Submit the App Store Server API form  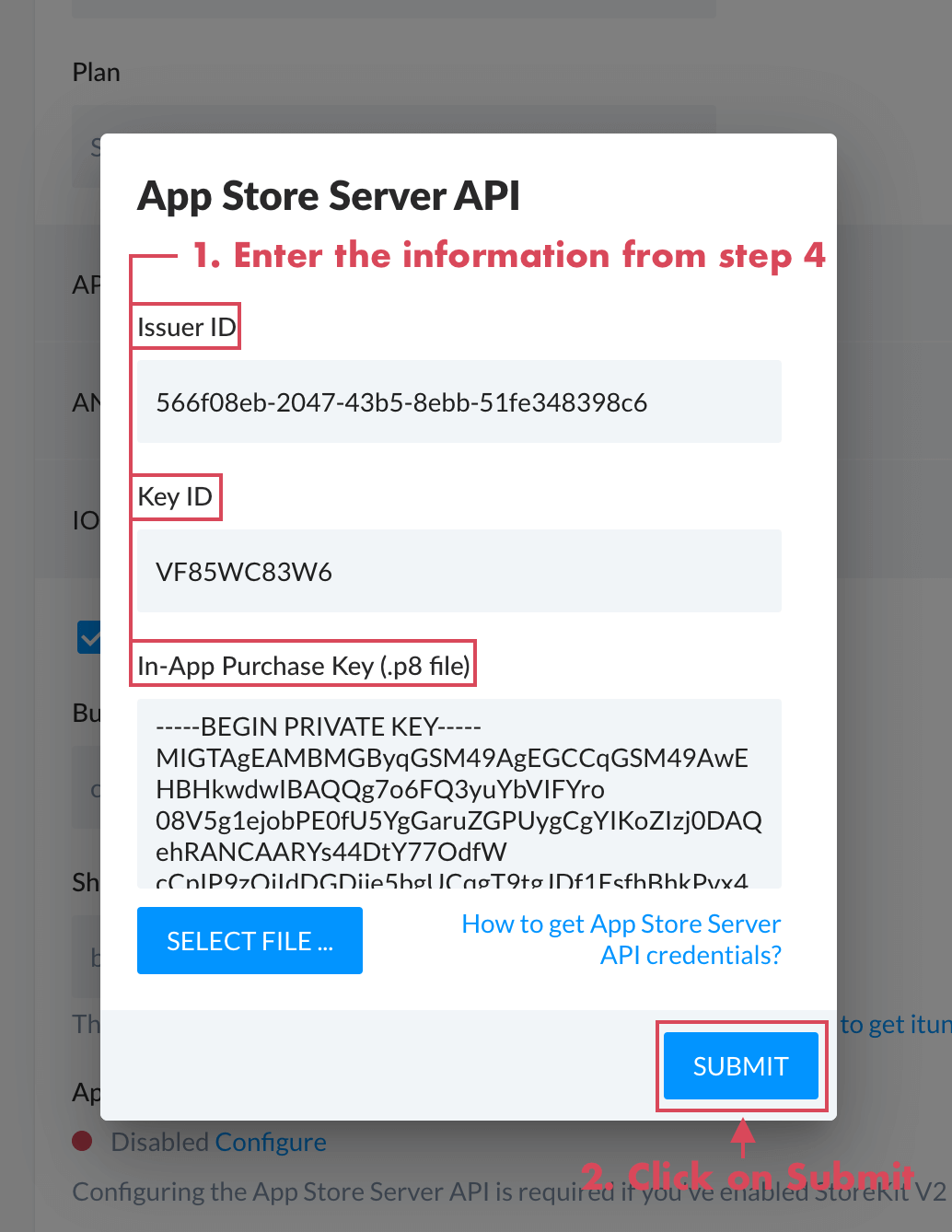740,1066
